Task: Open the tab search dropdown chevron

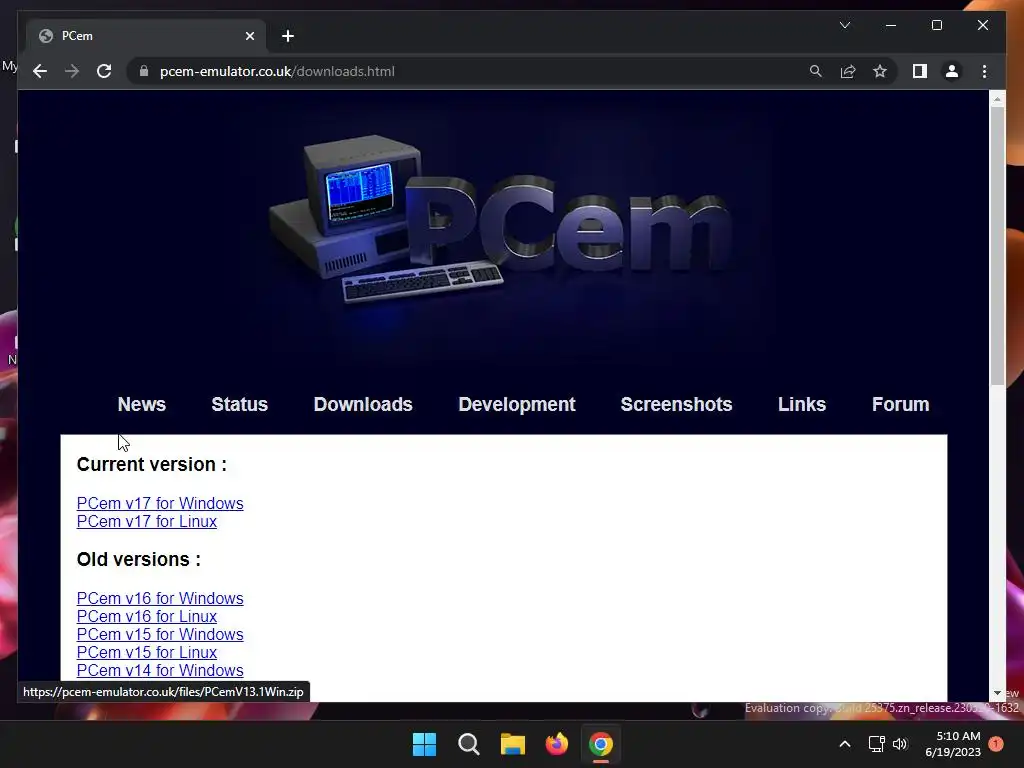Action: pyautogui.click(x=844, y=25)
